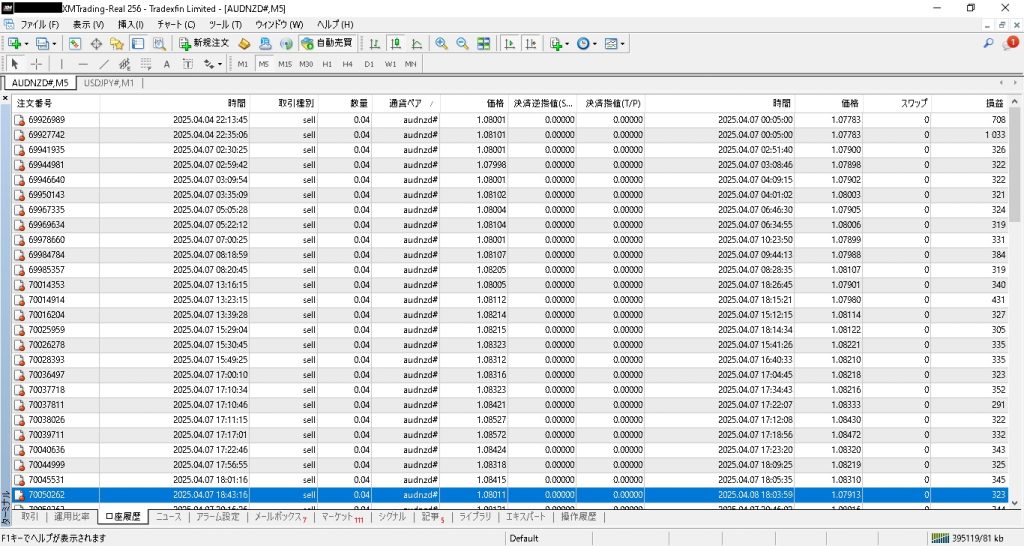Switch to candlestick chart mode
This screenshot has width=1024, height=546.
395,44
